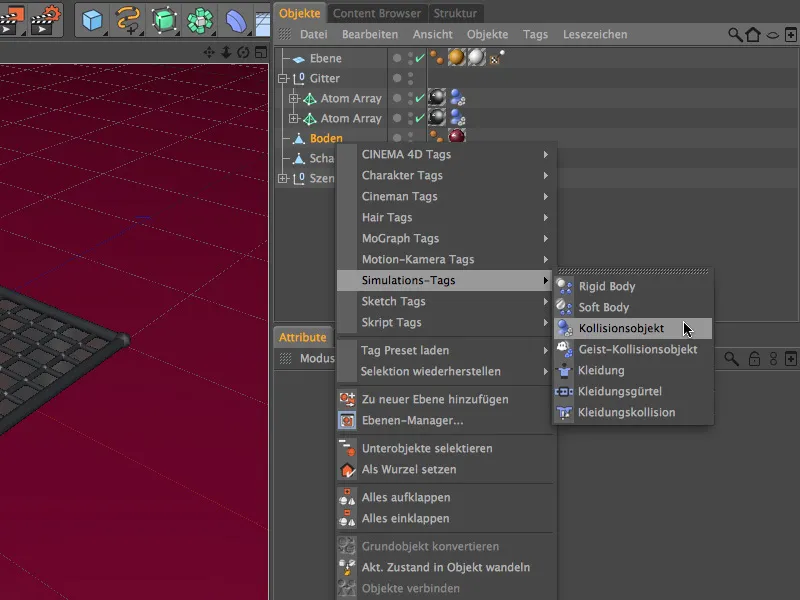Toggle the green checkmark of first Atom Array

[420, 98]
